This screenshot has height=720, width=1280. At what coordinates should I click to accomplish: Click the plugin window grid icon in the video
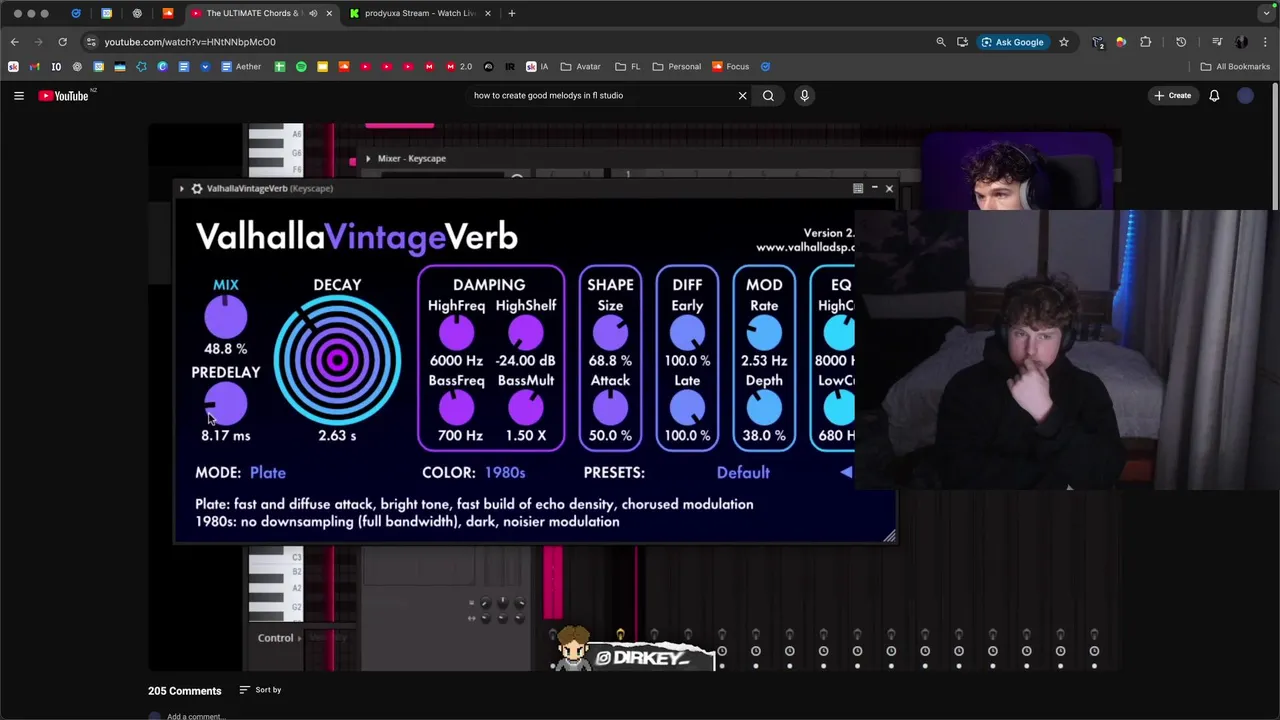(858, 188)
